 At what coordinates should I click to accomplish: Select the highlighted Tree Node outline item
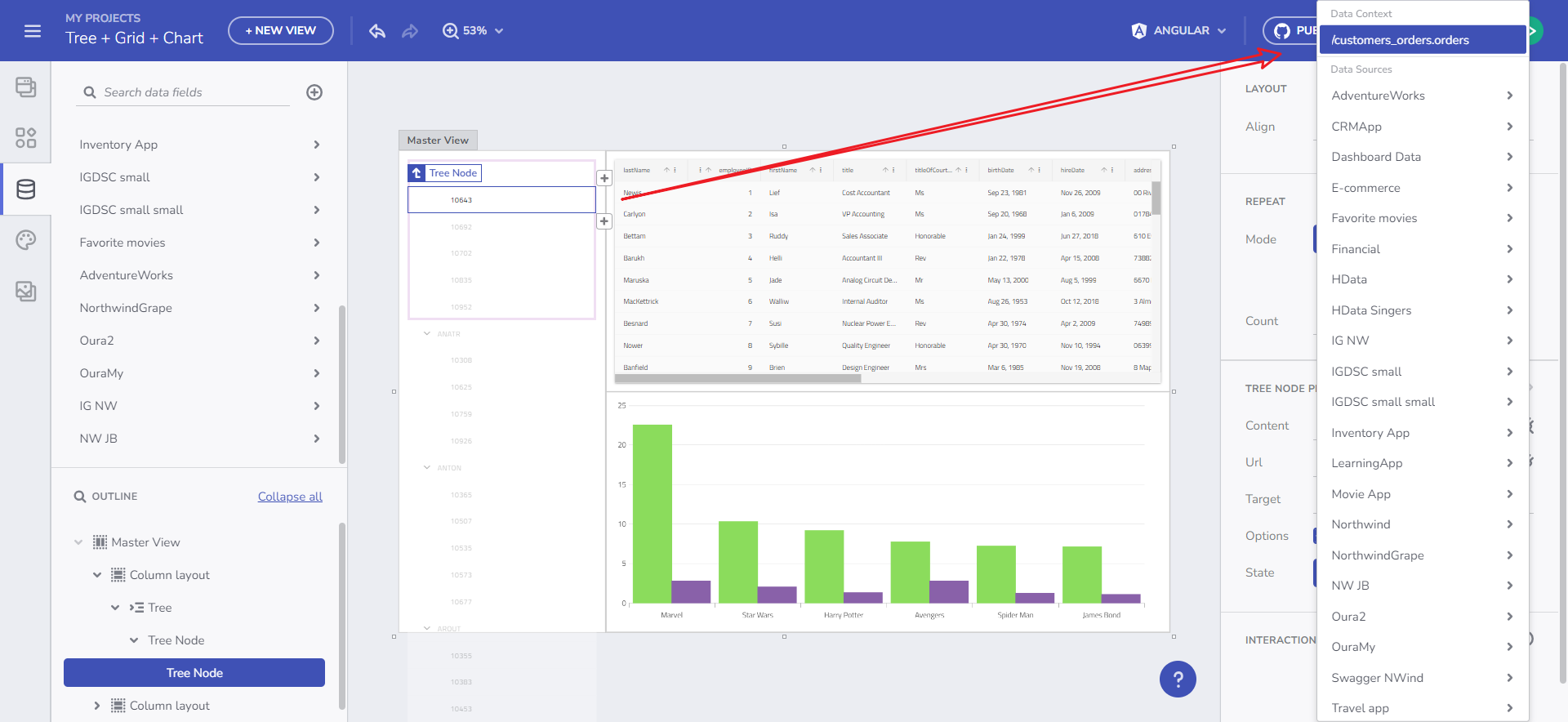tap(194, 673)
